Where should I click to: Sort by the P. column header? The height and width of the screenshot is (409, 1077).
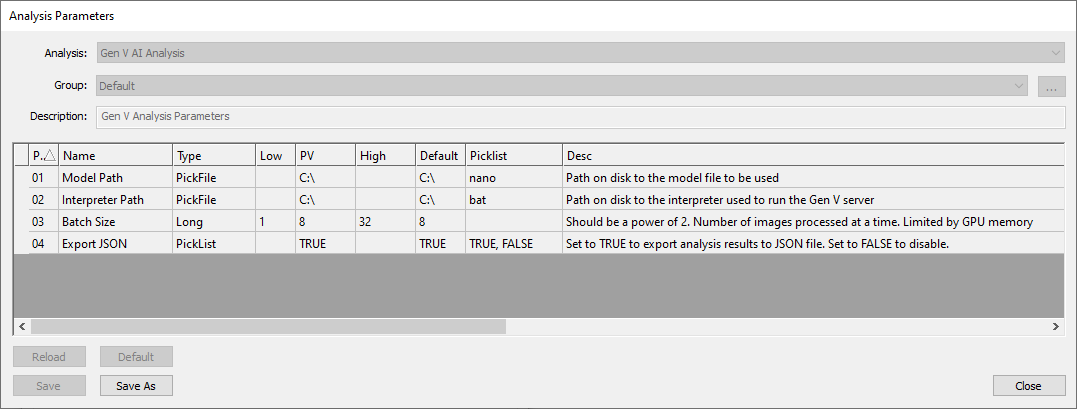tap(43, 156)
